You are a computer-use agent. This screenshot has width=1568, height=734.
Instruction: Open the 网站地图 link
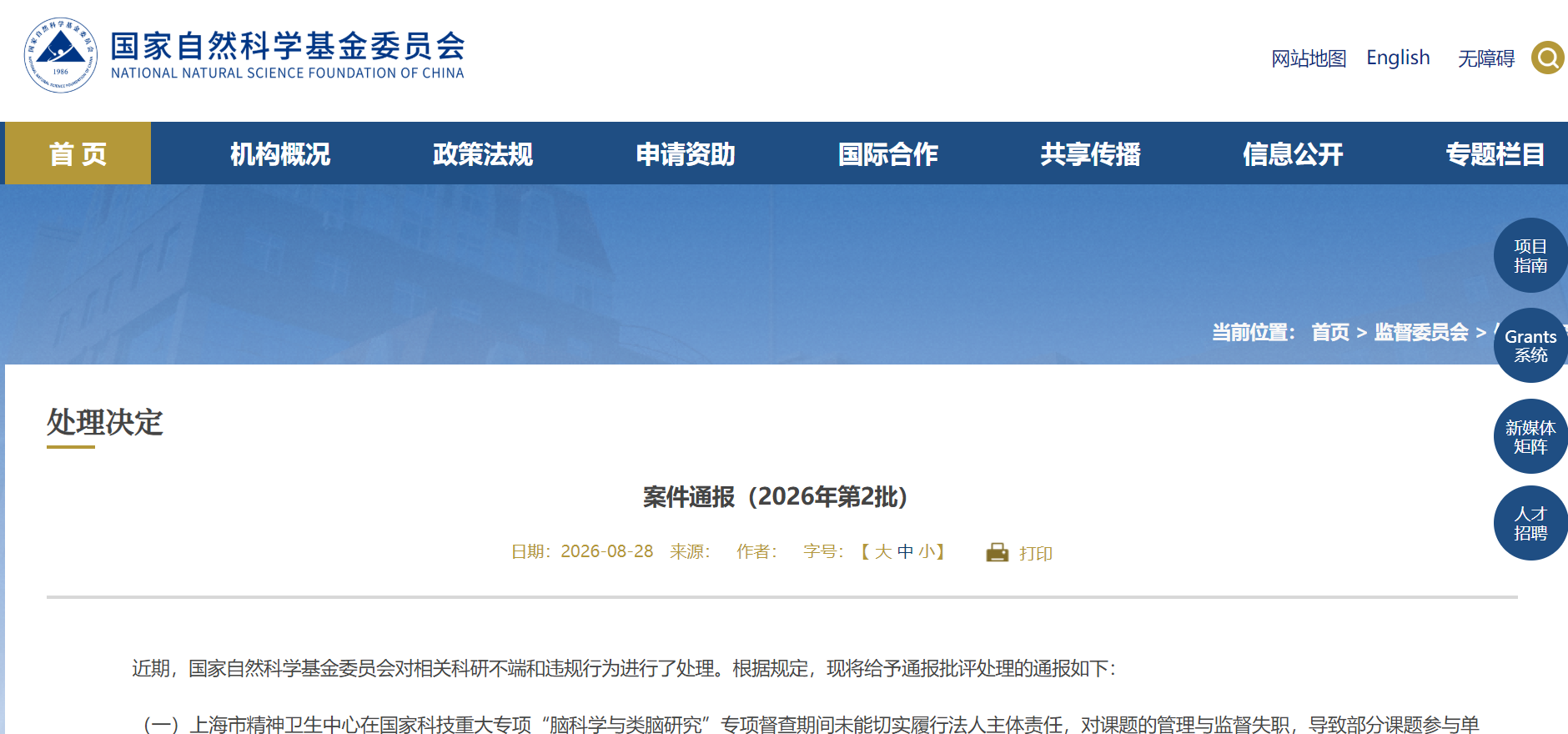[x=1309, y=58]
